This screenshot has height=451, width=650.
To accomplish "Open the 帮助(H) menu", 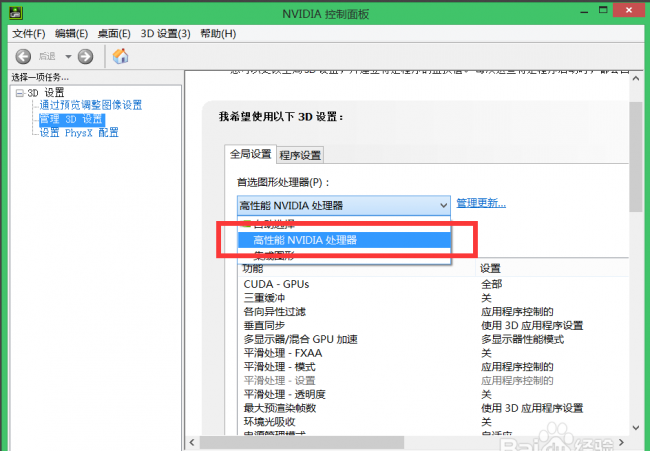I will [x=218, y=34].
